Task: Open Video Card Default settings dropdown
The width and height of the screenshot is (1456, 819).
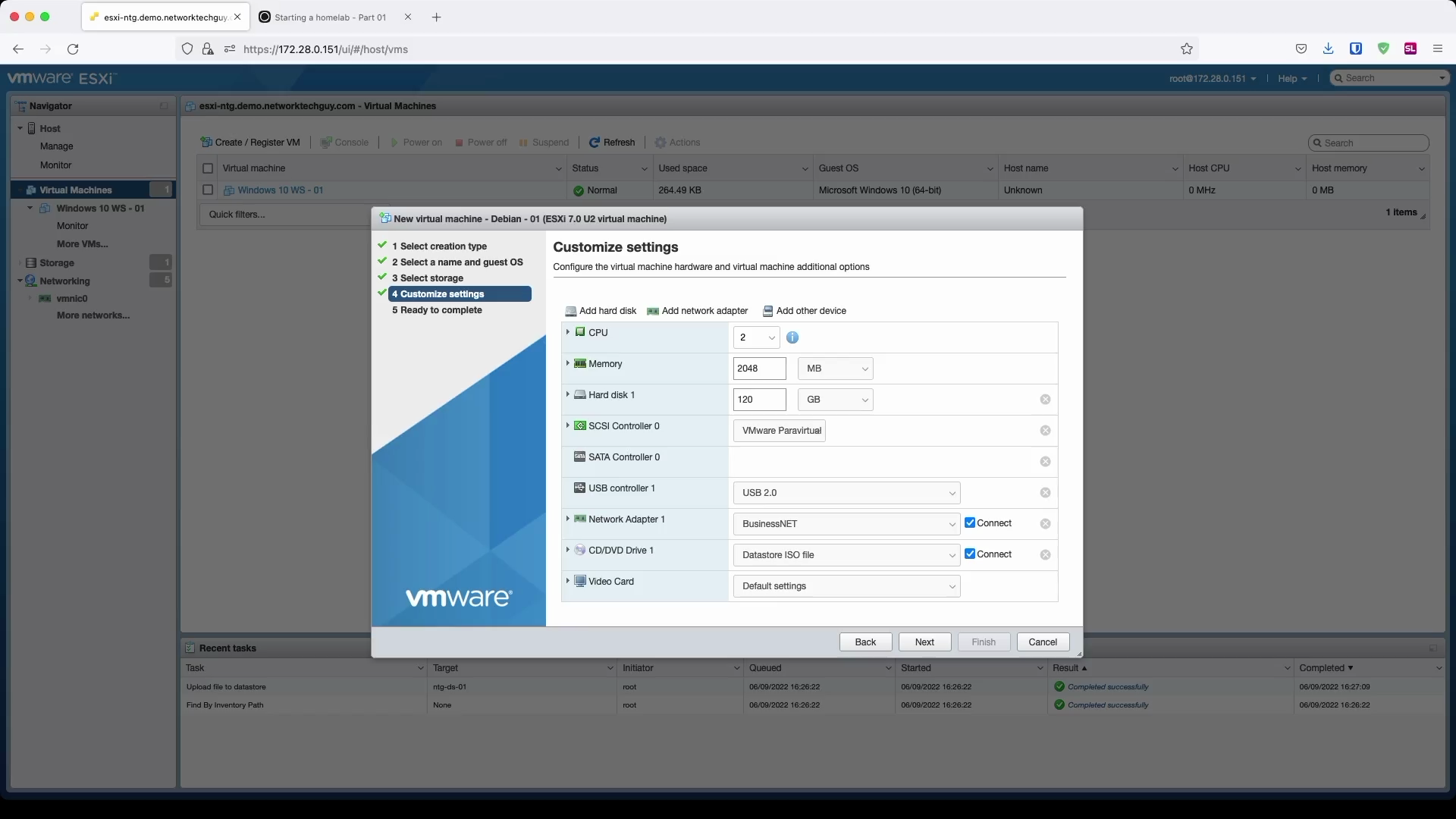Action: pos(846,586)
